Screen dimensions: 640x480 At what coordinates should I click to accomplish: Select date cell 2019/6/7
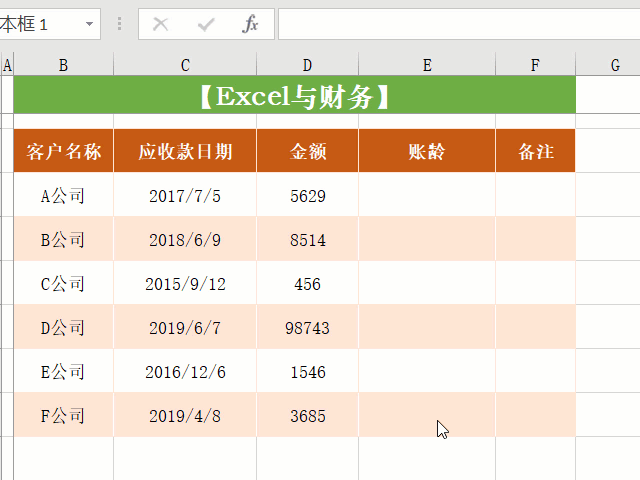coord(185,327)
